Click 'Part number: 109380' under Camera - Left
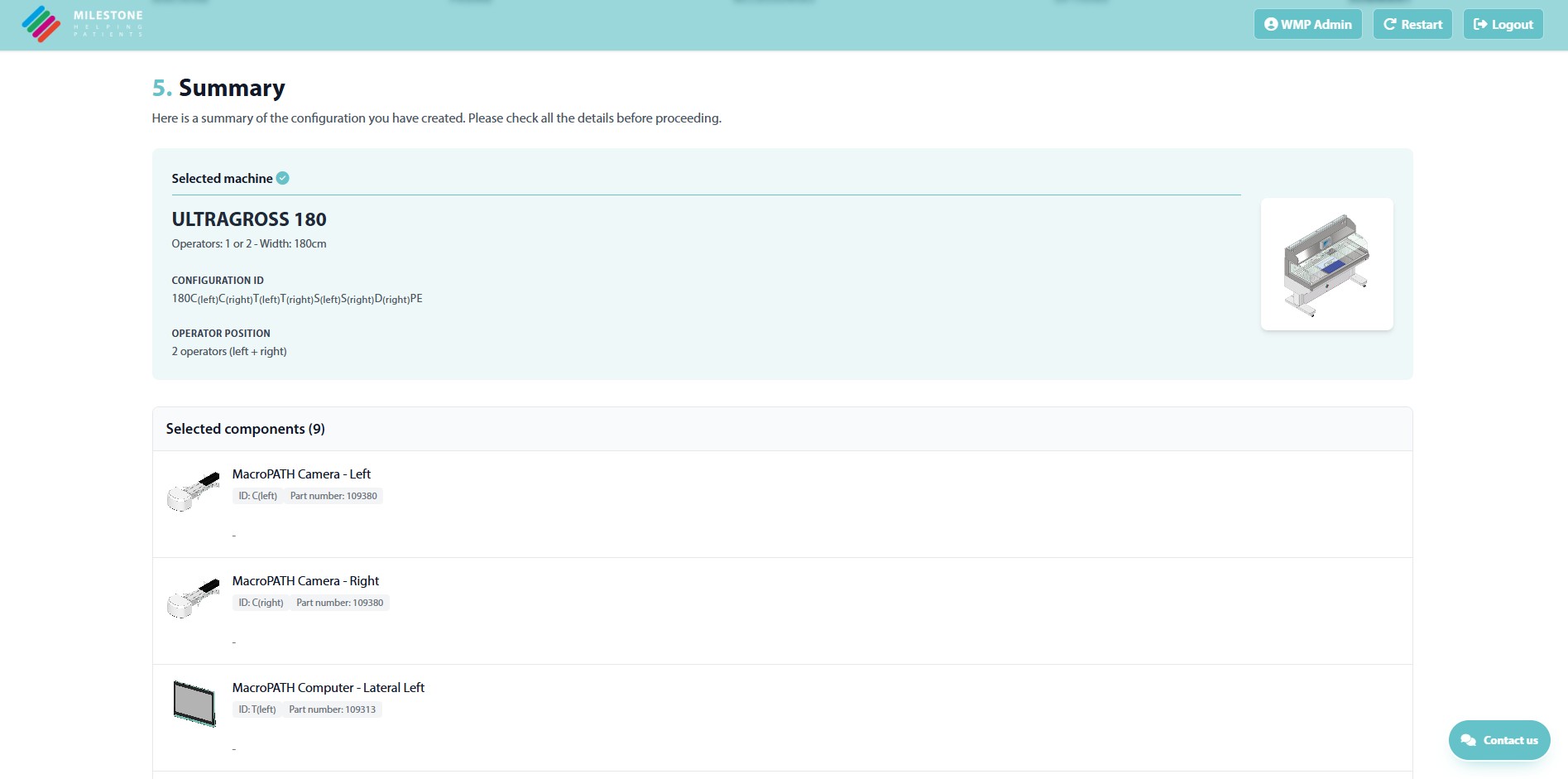This screenshot has height=779, width=1568. pyautogui.click(x=333, y=496)
